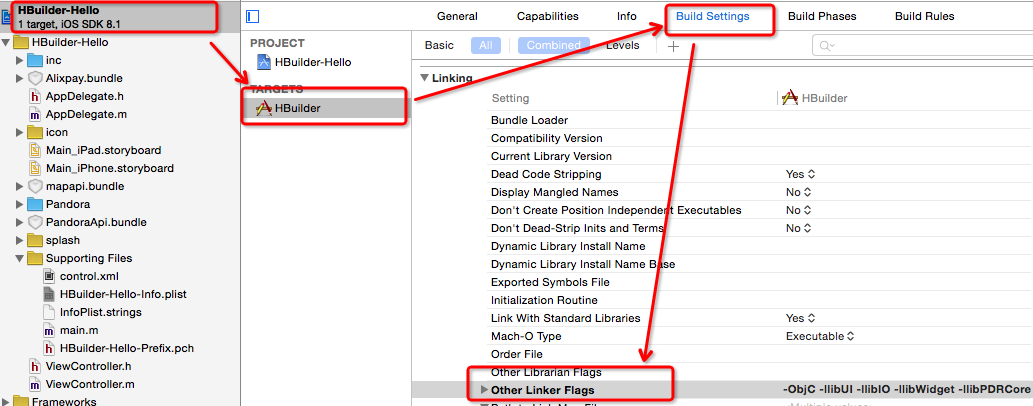Click the mapapi.bundle icon
The height and width of the screenshot is (406, 1033).
[x=35, y=187]
